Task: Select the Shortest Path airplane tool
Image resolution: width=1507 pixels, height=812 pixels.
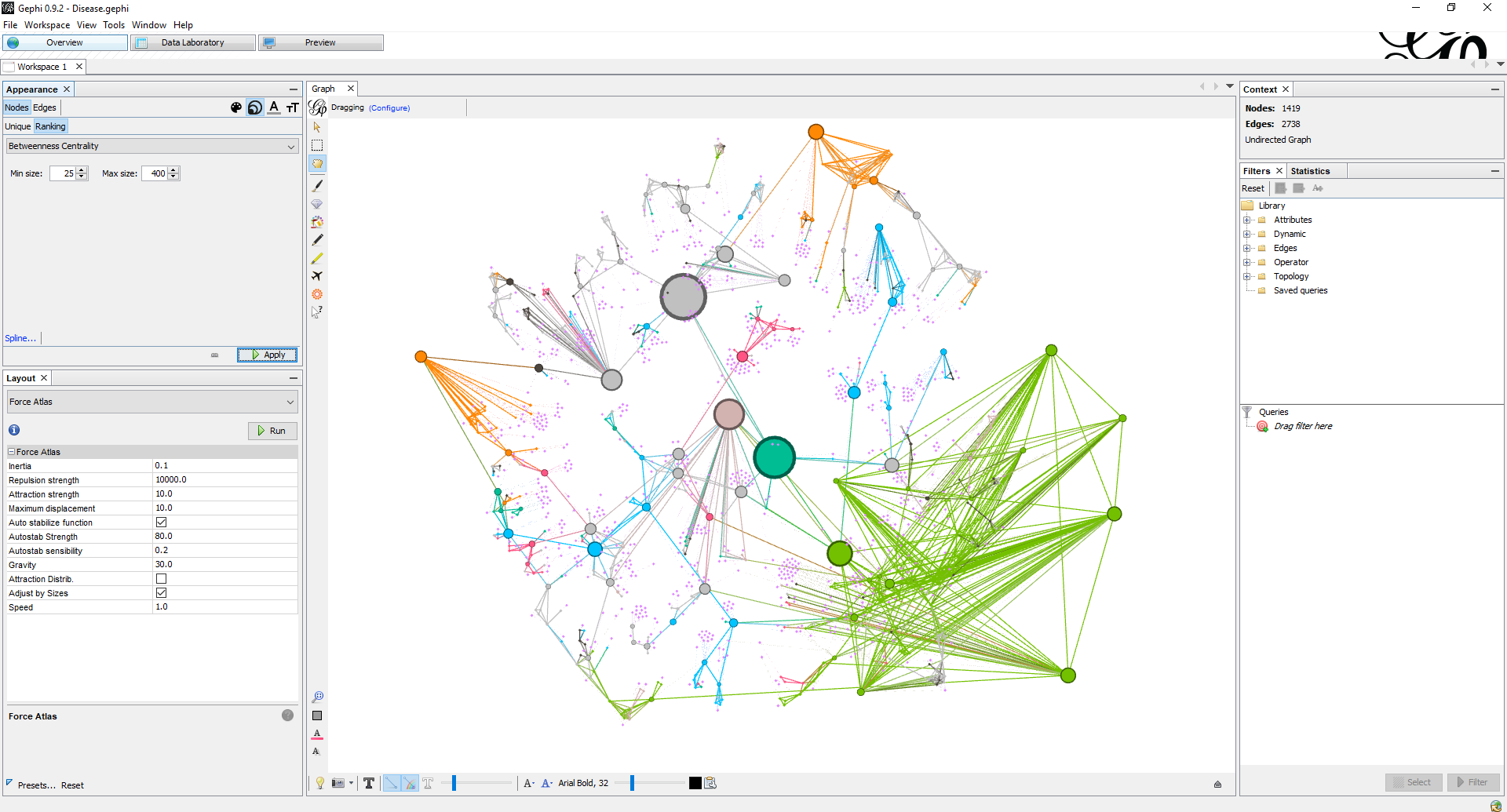Action: tap(317, 276)
